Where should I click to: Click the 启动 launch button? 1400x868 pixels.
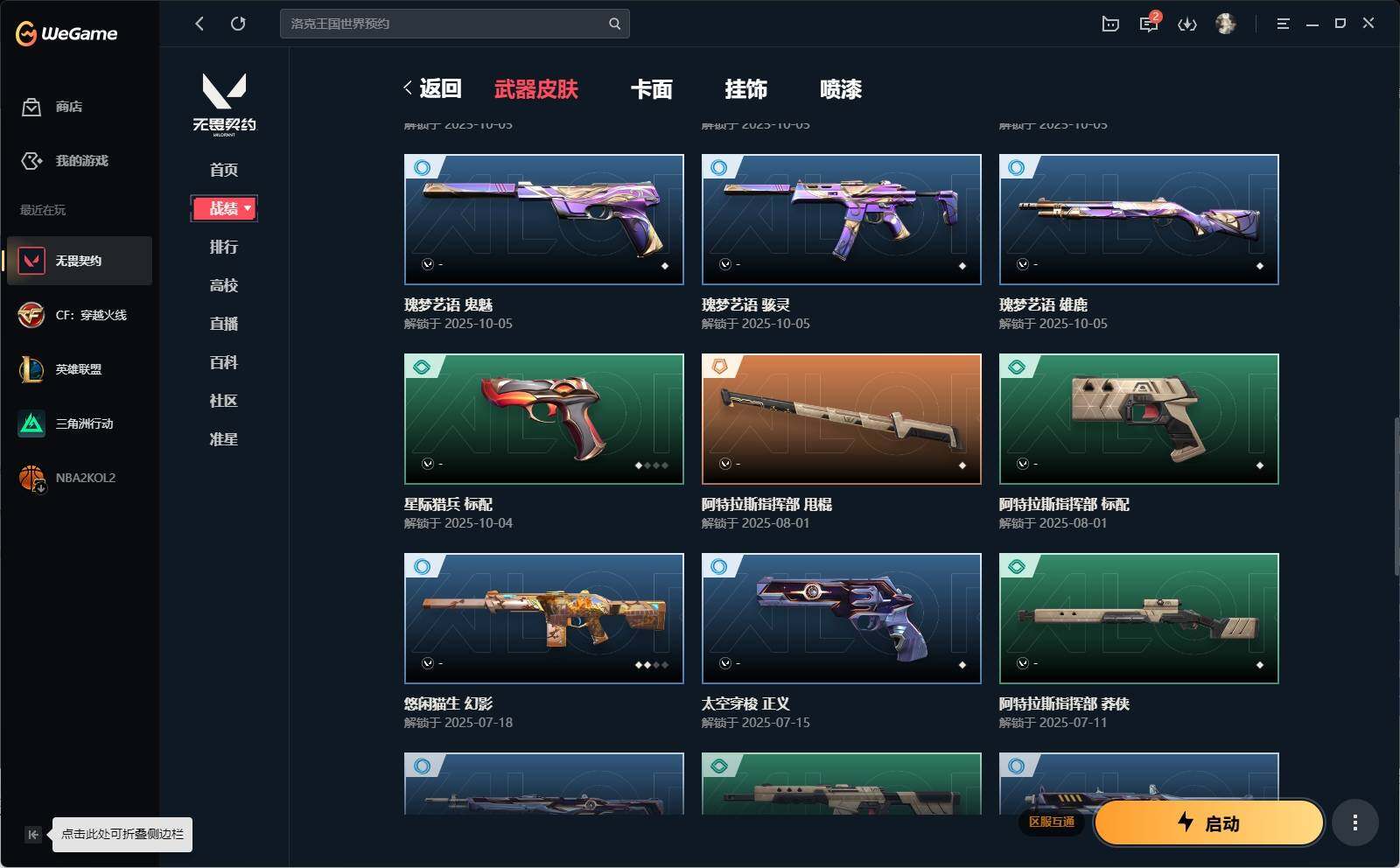coord(1208,822)
